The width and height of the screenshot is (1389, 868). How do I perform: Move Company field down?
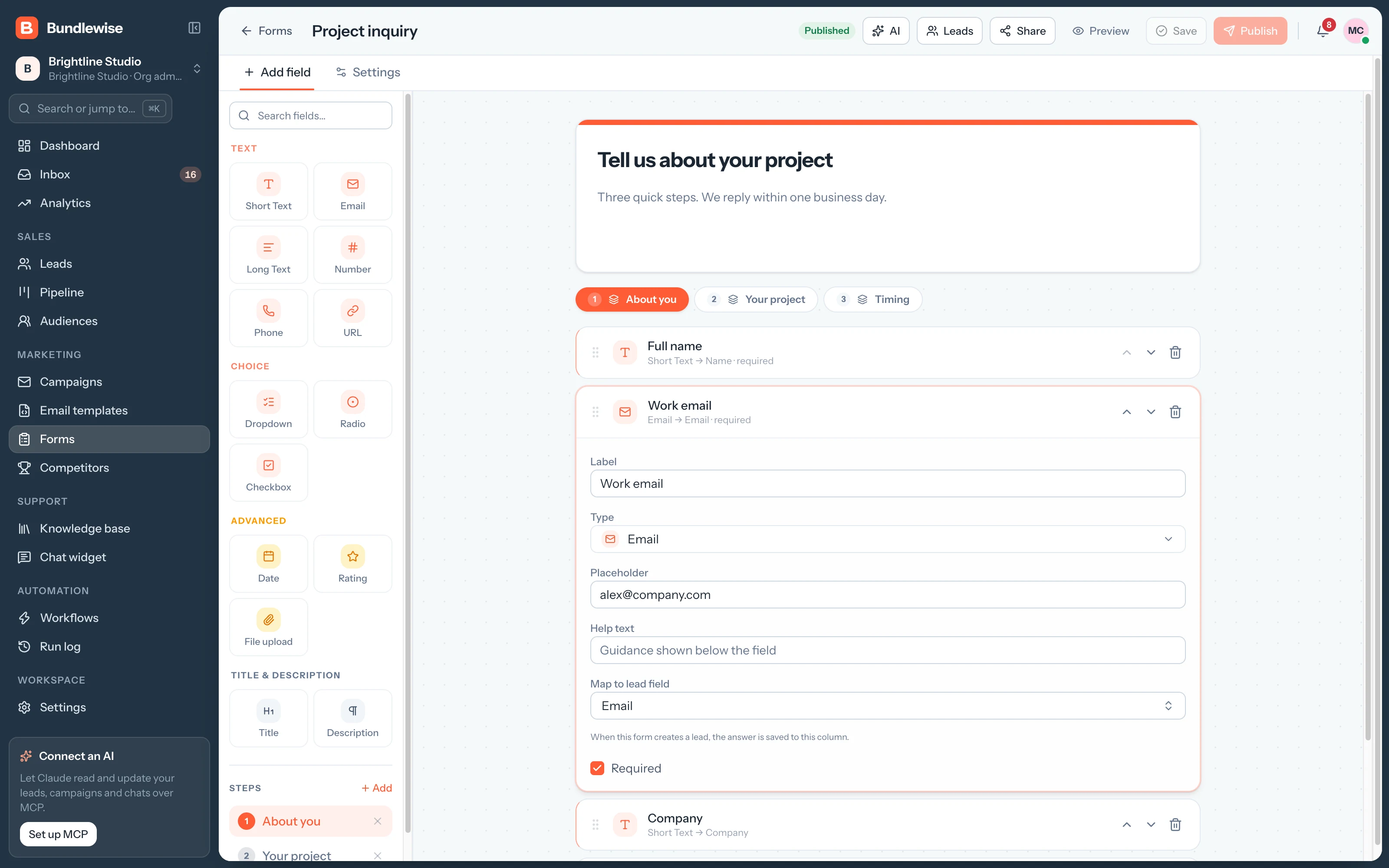[x=1151, y=825]
